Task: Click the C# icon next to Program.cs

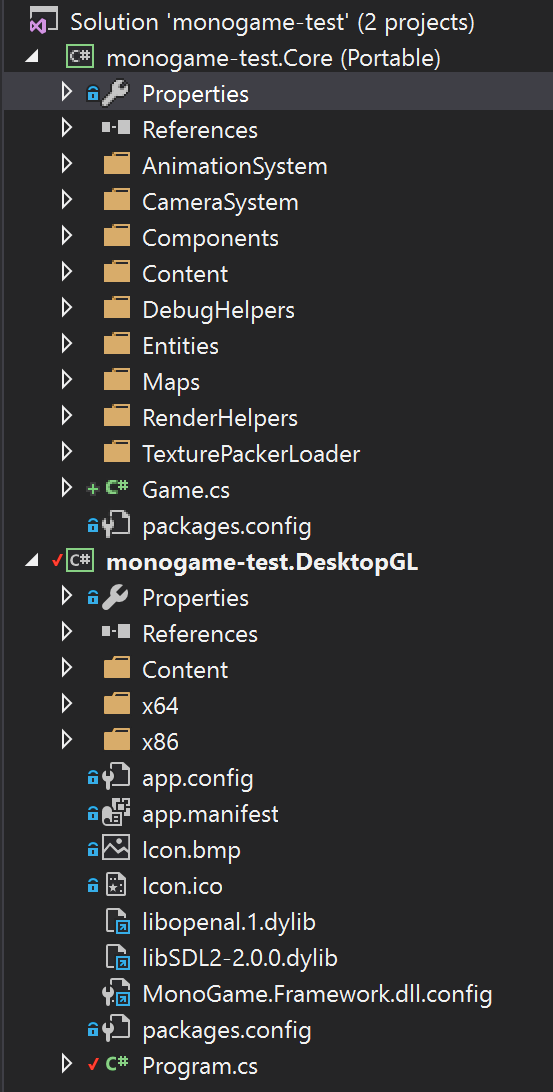Action: tap(116, 1065)
